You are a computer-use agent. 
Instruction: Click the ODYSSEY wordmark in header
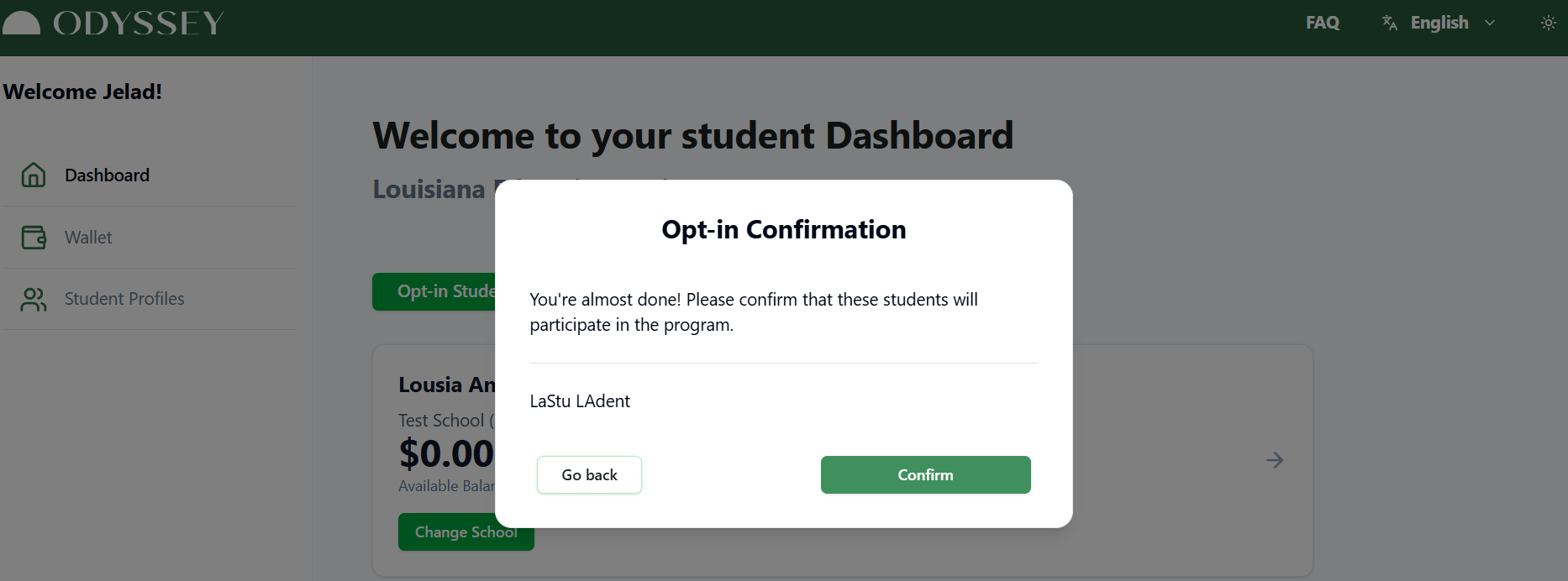139,23
